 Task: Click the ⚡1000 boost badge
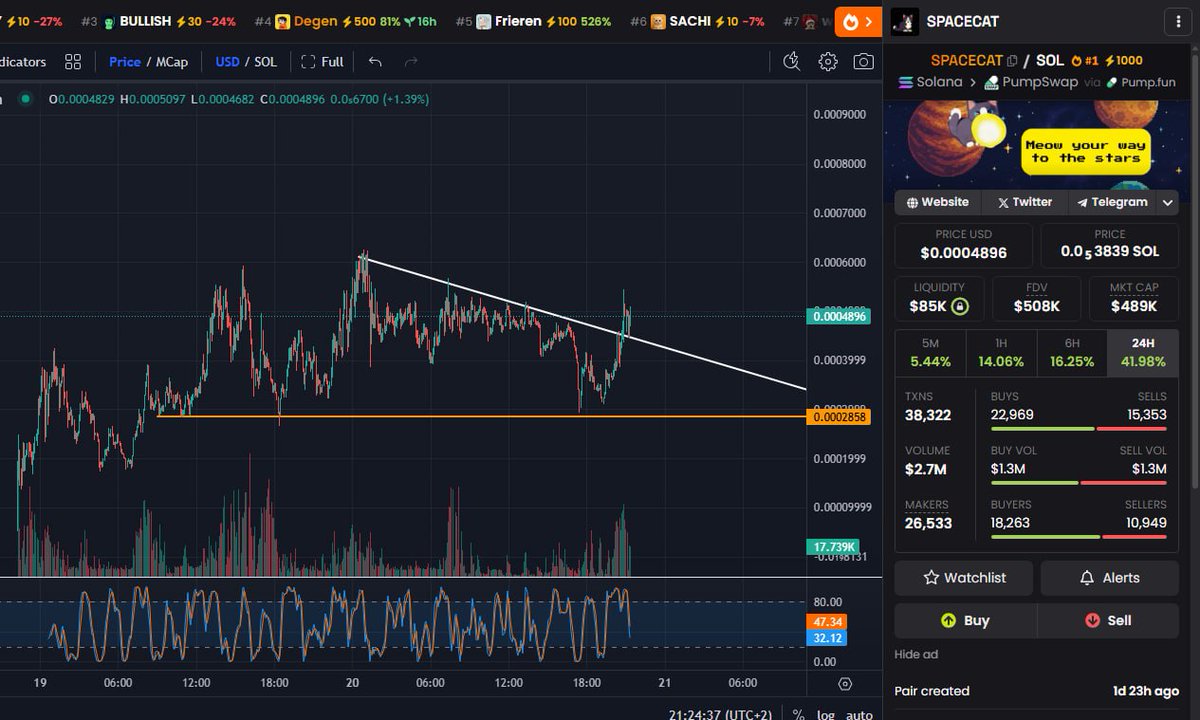(x=1123, y=61)
